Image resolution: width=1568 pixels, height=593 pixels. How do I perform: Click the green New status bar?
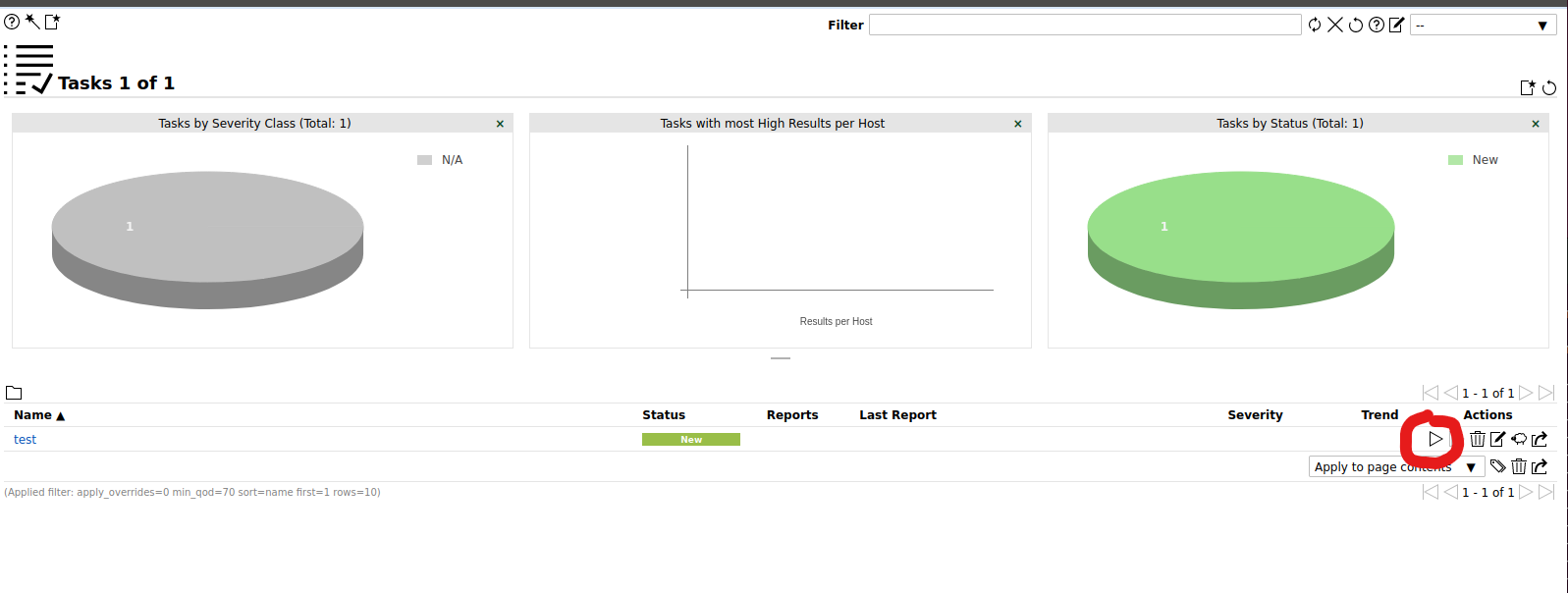(x=690, y=440)
